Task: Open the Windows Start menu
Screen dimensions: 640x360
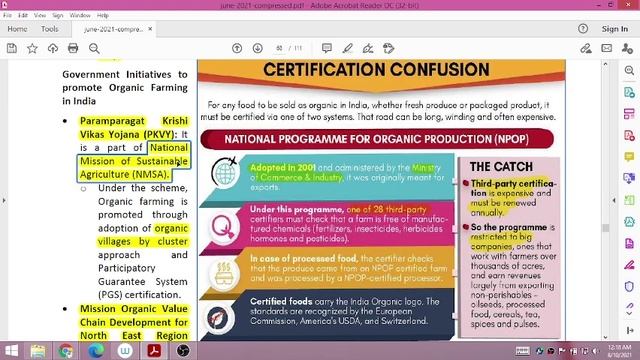Action: 11,351
